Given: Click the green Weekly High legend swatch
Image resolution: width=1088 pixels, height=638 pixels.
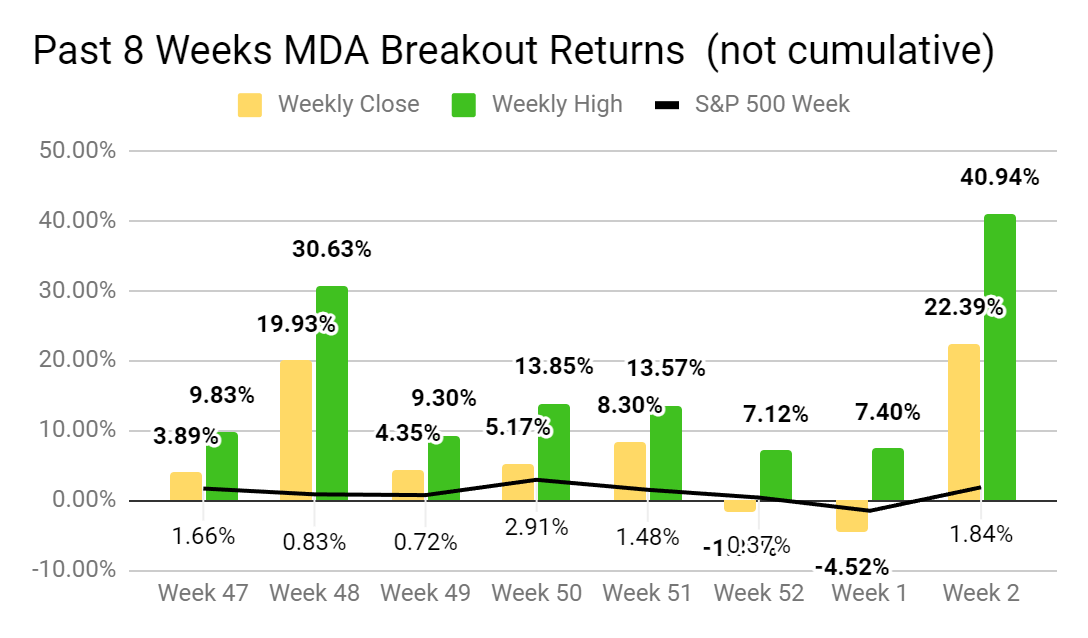Looking at the screenshot, I should (464, 104).
